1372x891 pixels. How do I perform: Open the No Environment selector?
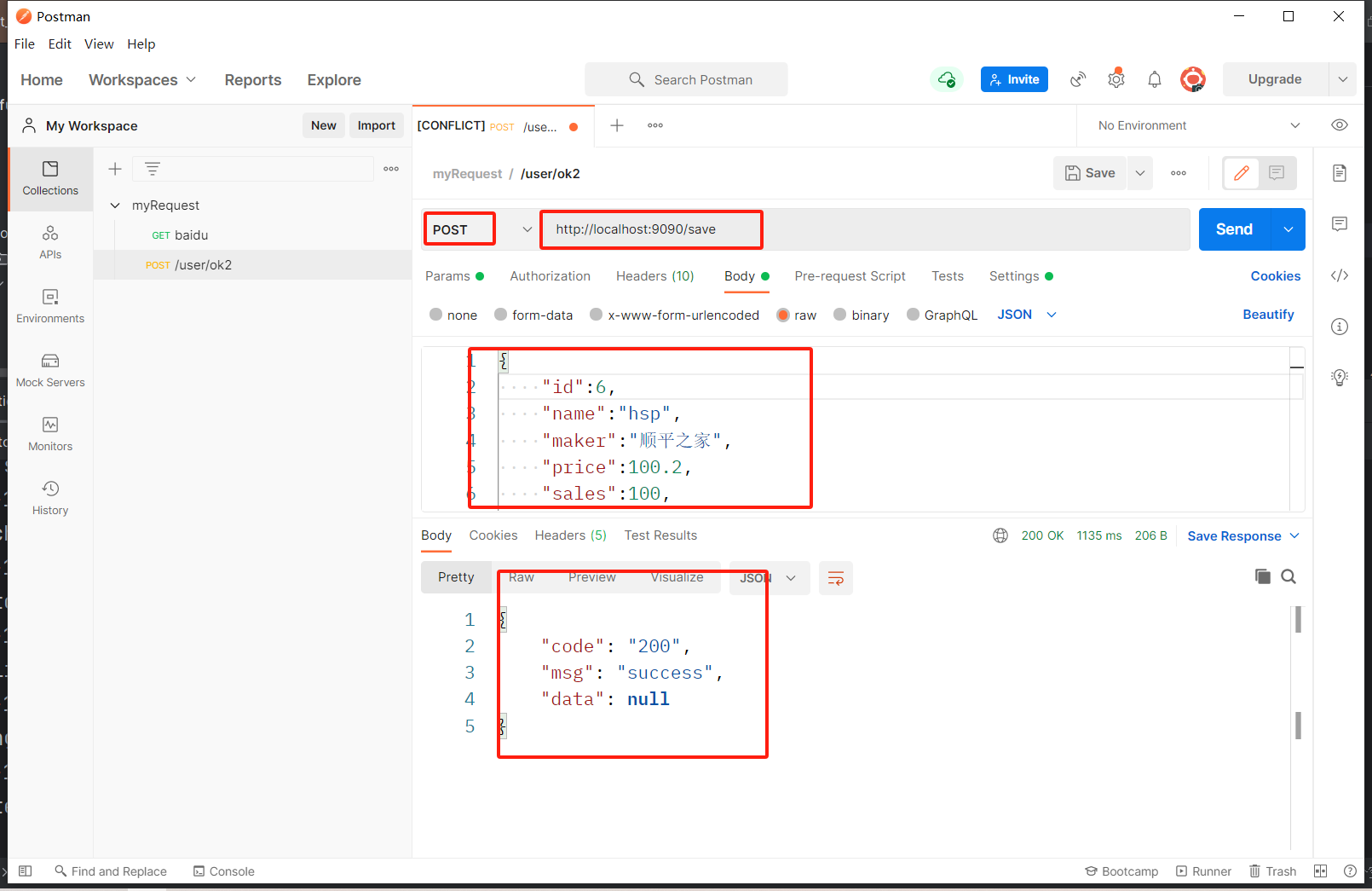(1199, 125)
